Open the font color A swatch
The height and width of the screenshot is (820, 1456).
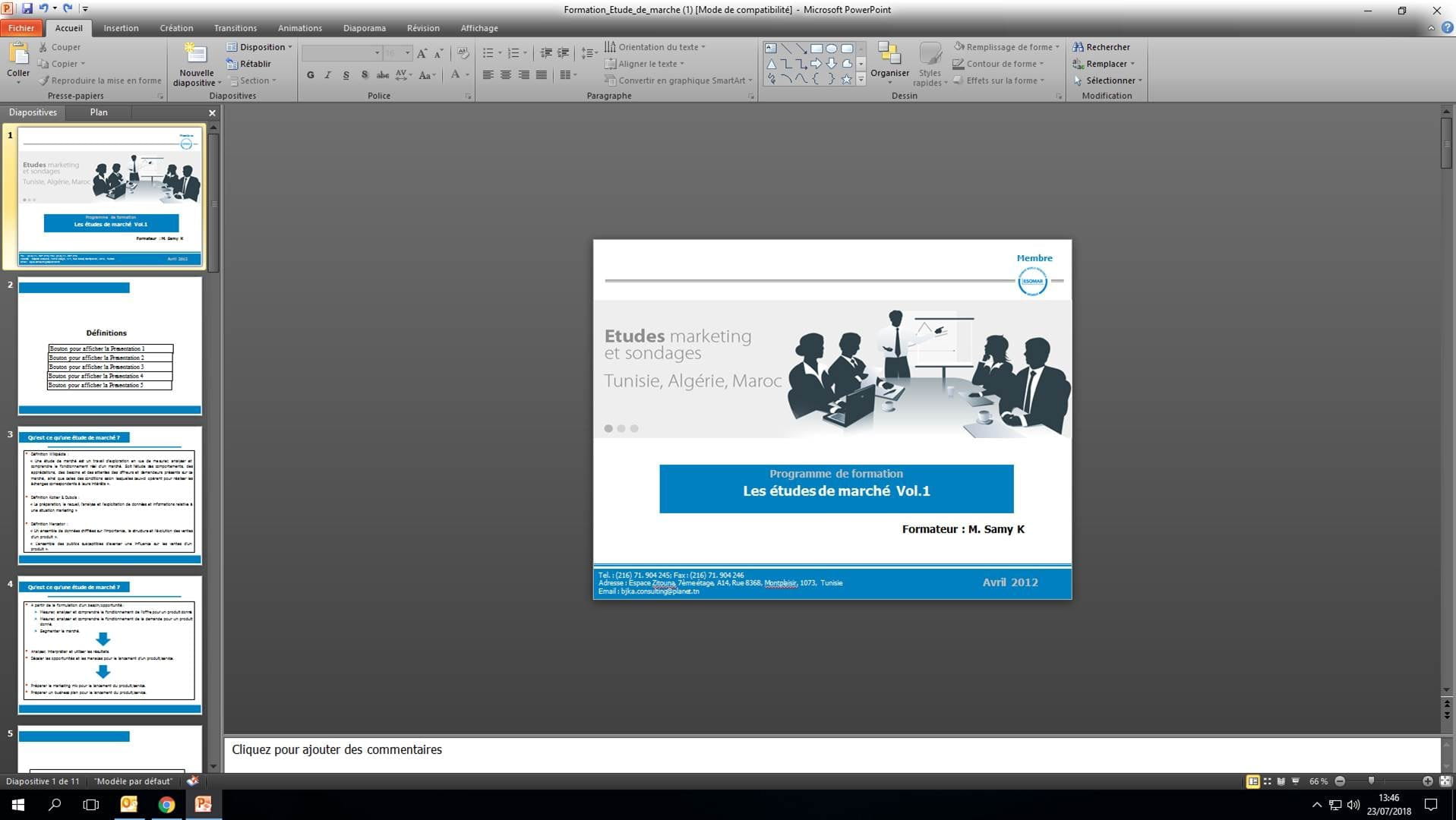tap(455, 74)
